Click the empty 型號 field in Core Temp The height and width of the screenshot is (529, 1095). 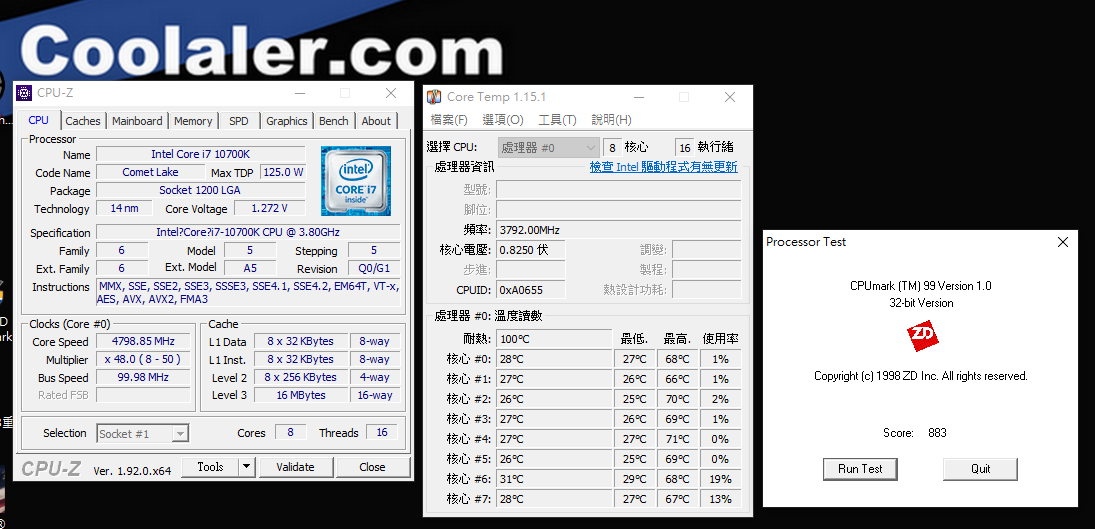coord(619,190)
